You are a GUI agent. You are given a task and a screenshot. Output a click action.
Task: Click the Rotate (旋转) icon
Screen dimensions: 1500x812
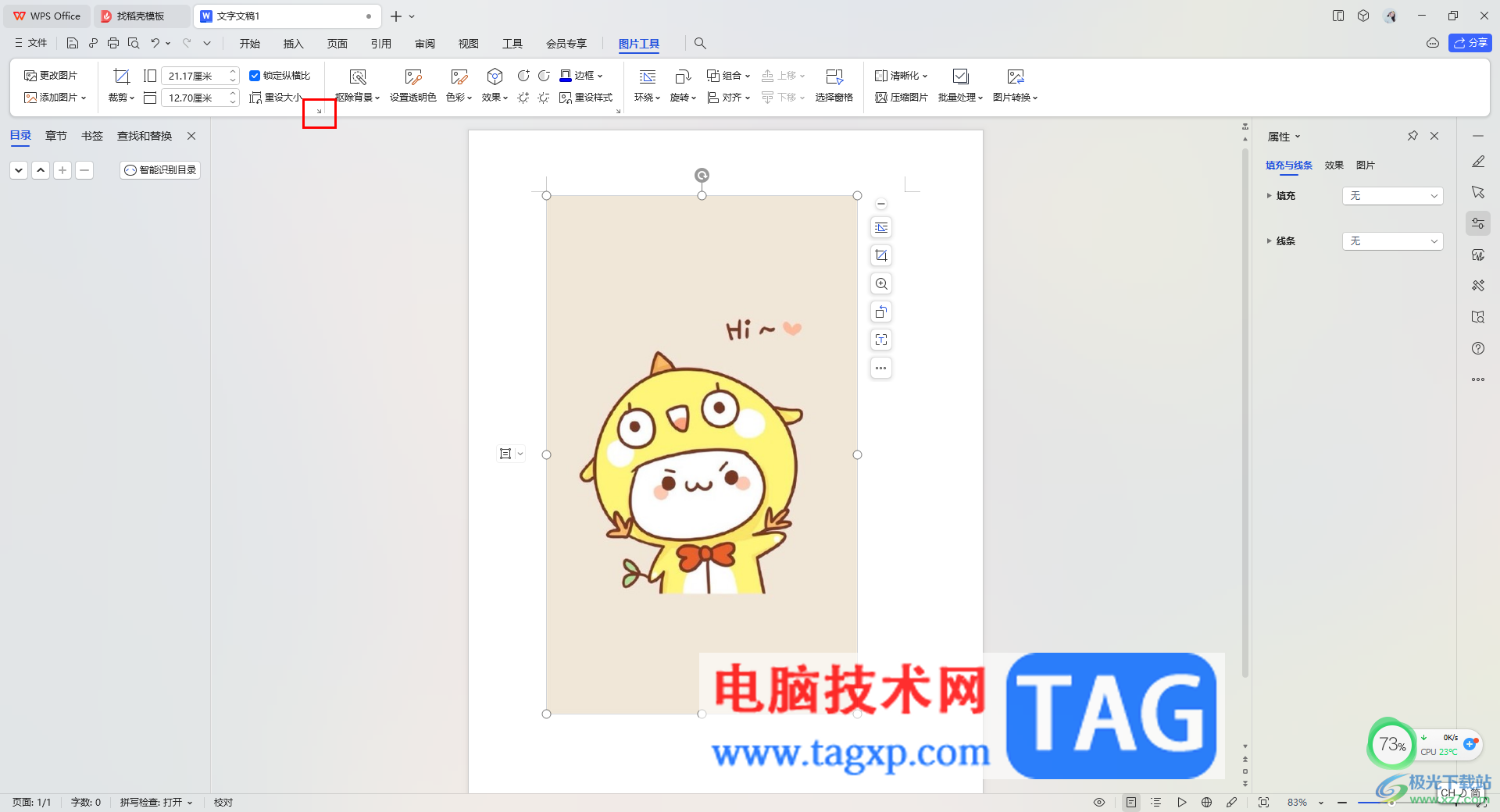683,77
